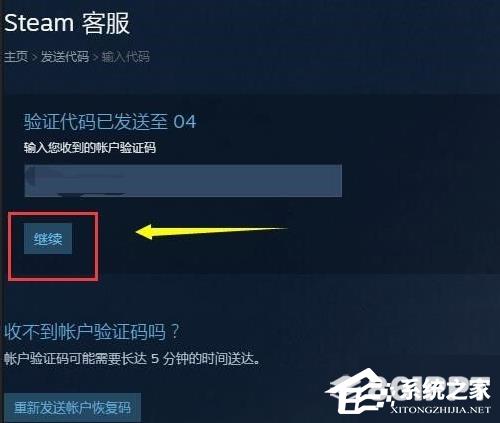Click the chevron separator after 主页
Viewport: 500px width, 423px height.
coord(35,57)
